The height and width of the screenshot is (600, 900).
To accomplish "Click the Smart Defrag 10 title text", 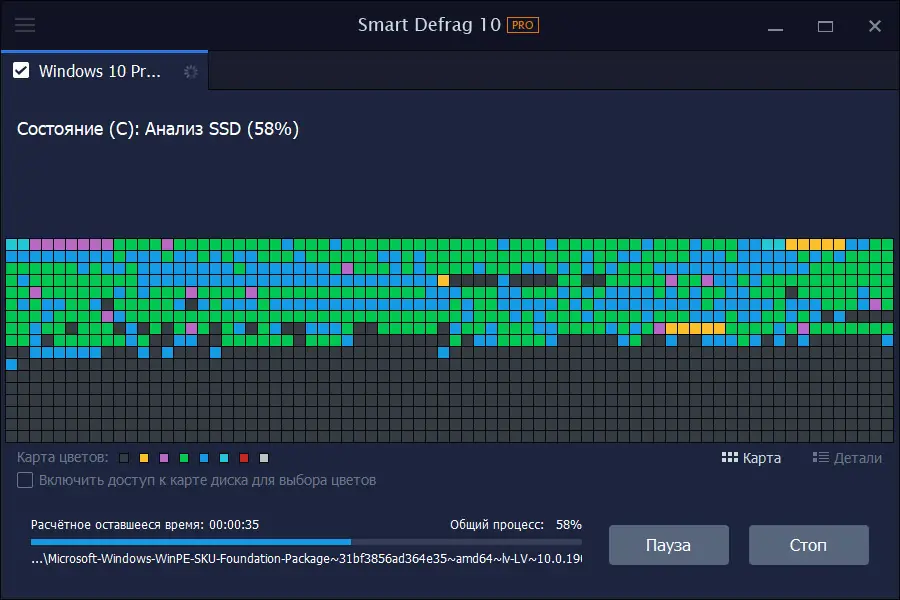I will click(x=429, y=25).
